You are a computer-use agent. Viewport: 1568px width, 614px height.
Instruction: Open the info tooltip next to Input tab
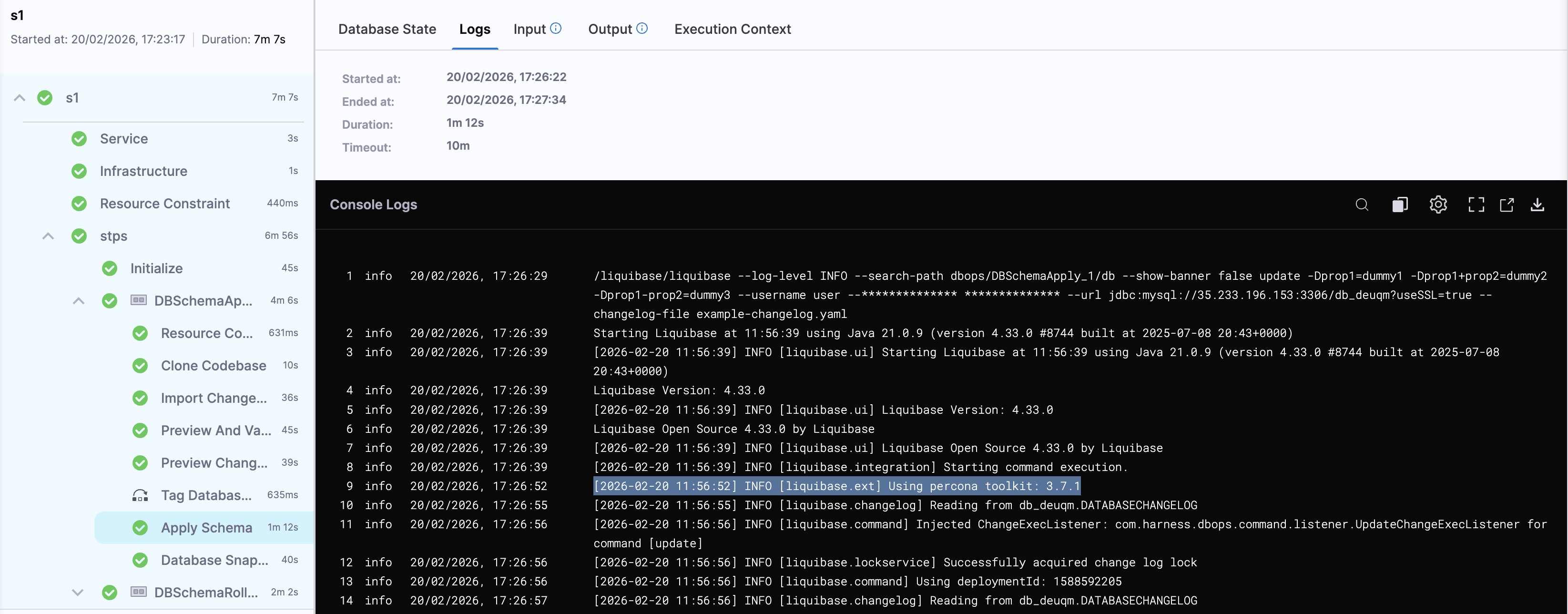[x=556, y=28]
